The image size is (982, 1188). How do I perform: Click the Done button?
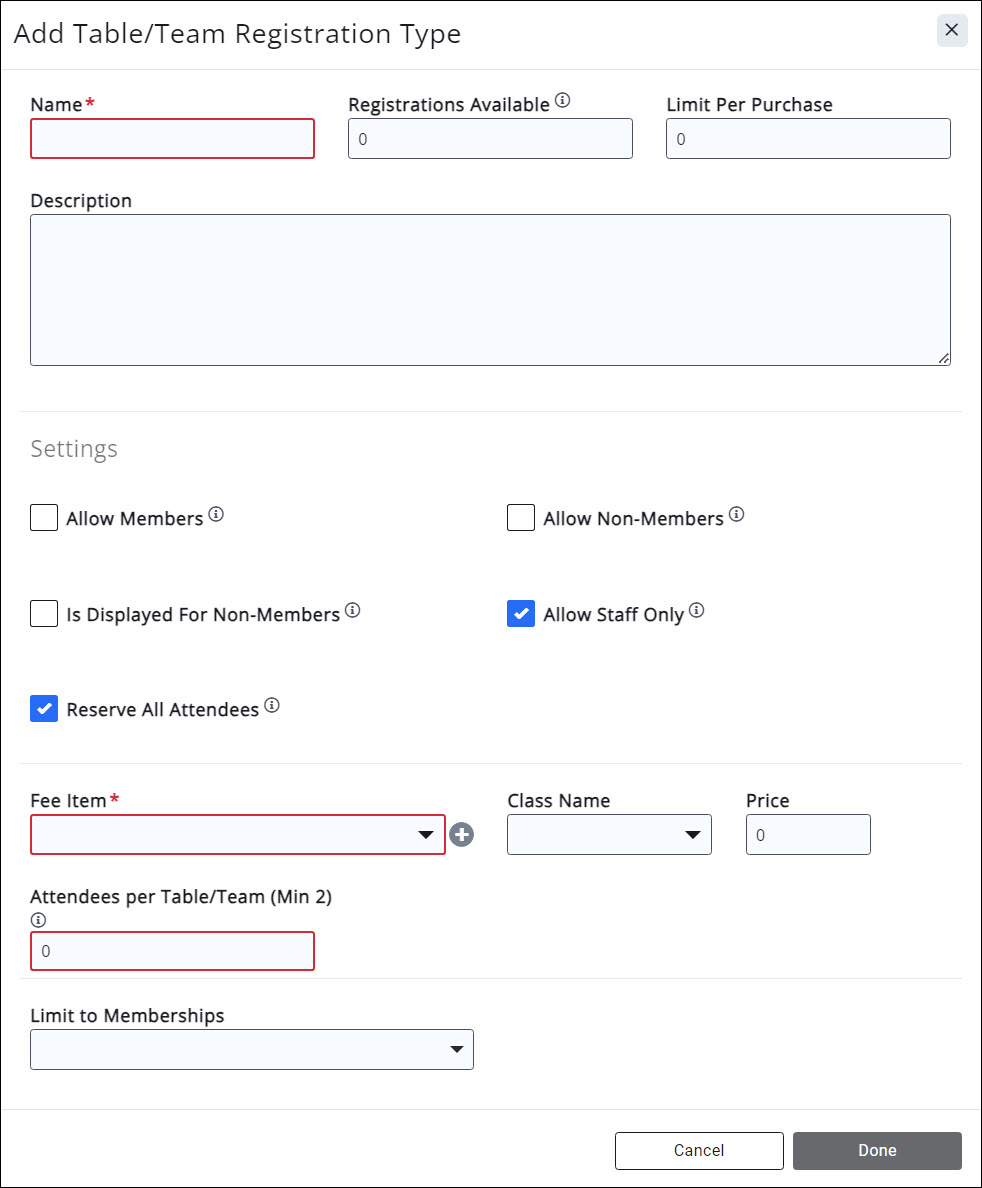point(877,1150)
